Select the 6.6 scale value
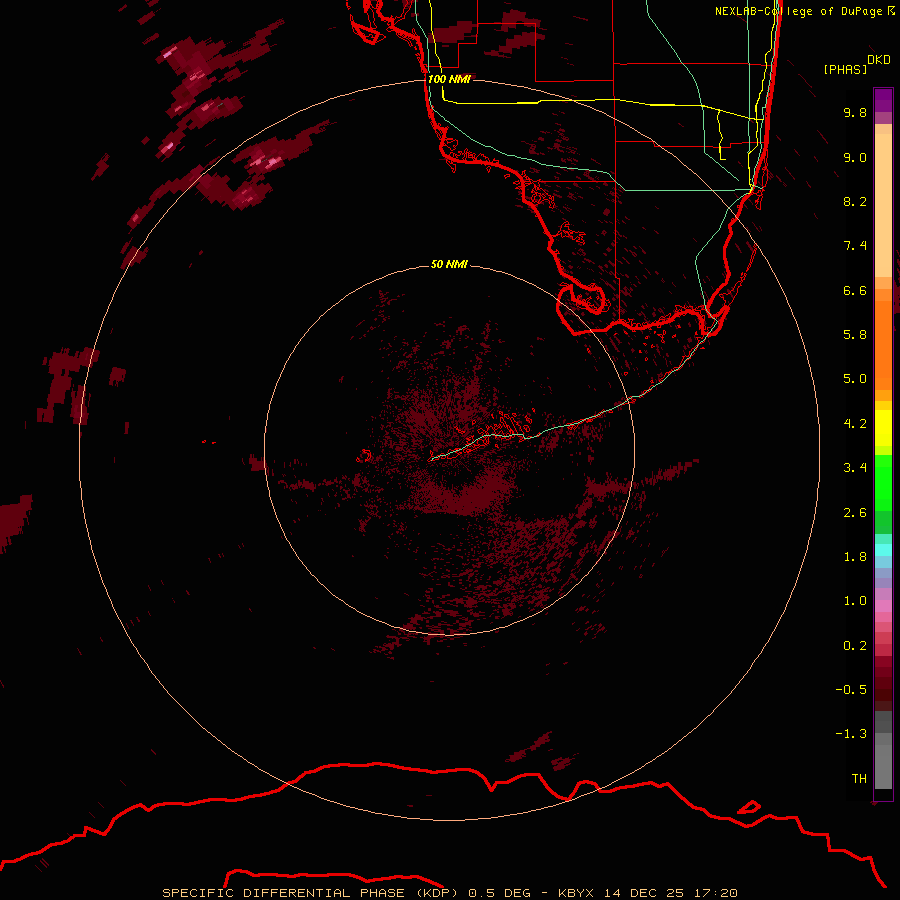This screenshot has height=900, width=900. [855, 290]
